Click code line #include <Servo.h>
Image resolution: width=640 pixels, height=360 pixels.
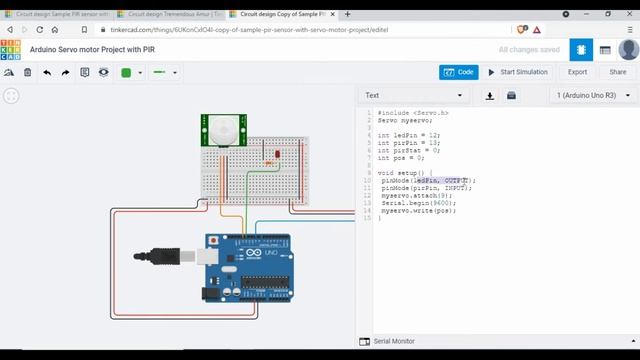pos(413,113)
